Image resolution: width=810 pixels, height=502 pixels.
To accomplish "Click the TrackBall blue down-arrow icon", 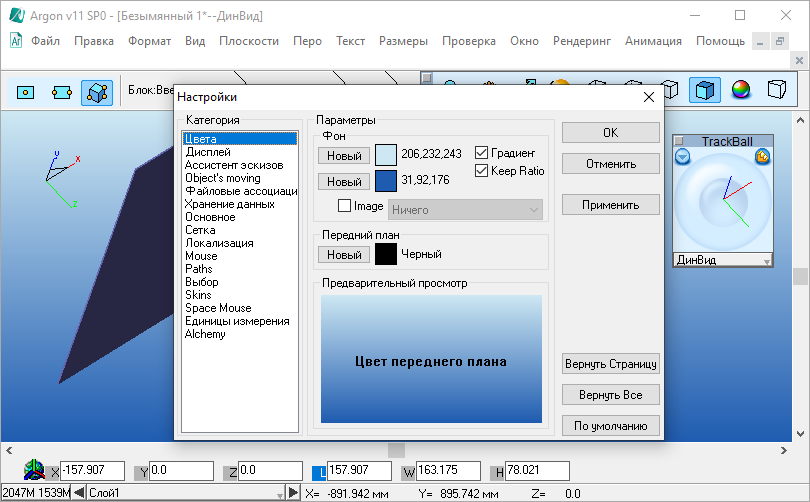I will coord(682,156).
